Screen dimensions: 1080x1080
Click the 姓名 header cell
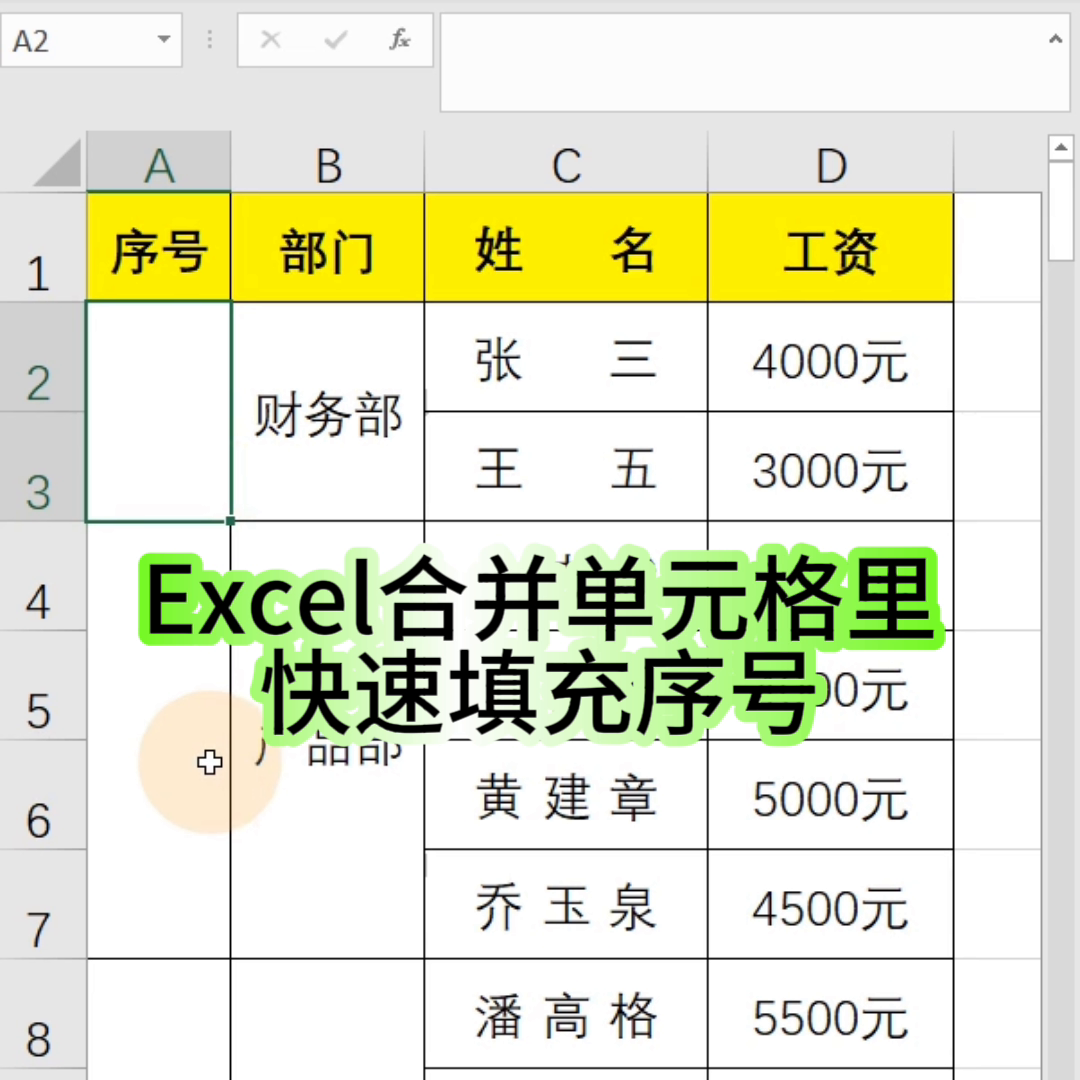(x=566, y=248)
